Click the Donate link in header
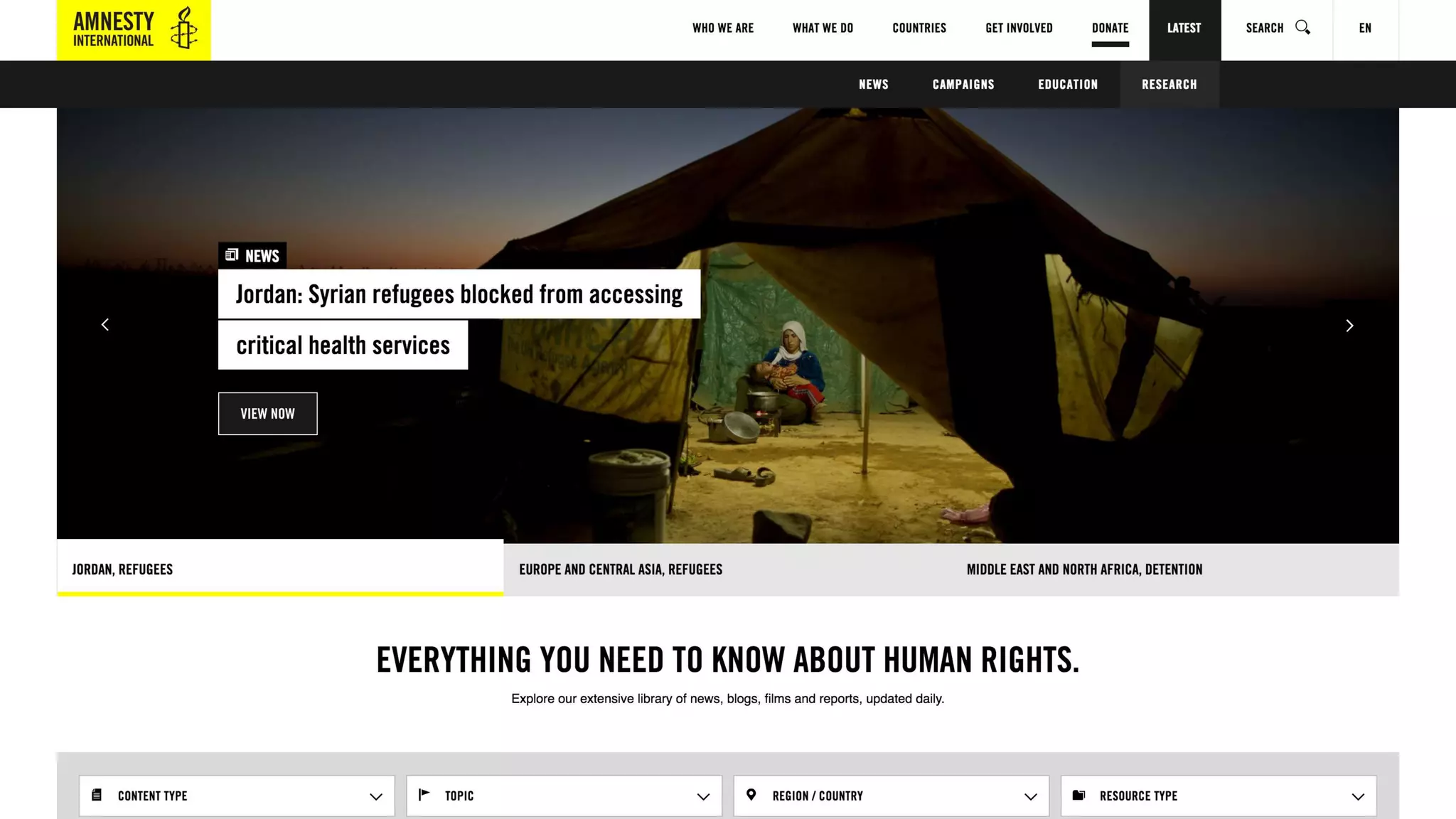Image resolution: width=1456 pixels, height=819 pixels. pos(1110,28)
